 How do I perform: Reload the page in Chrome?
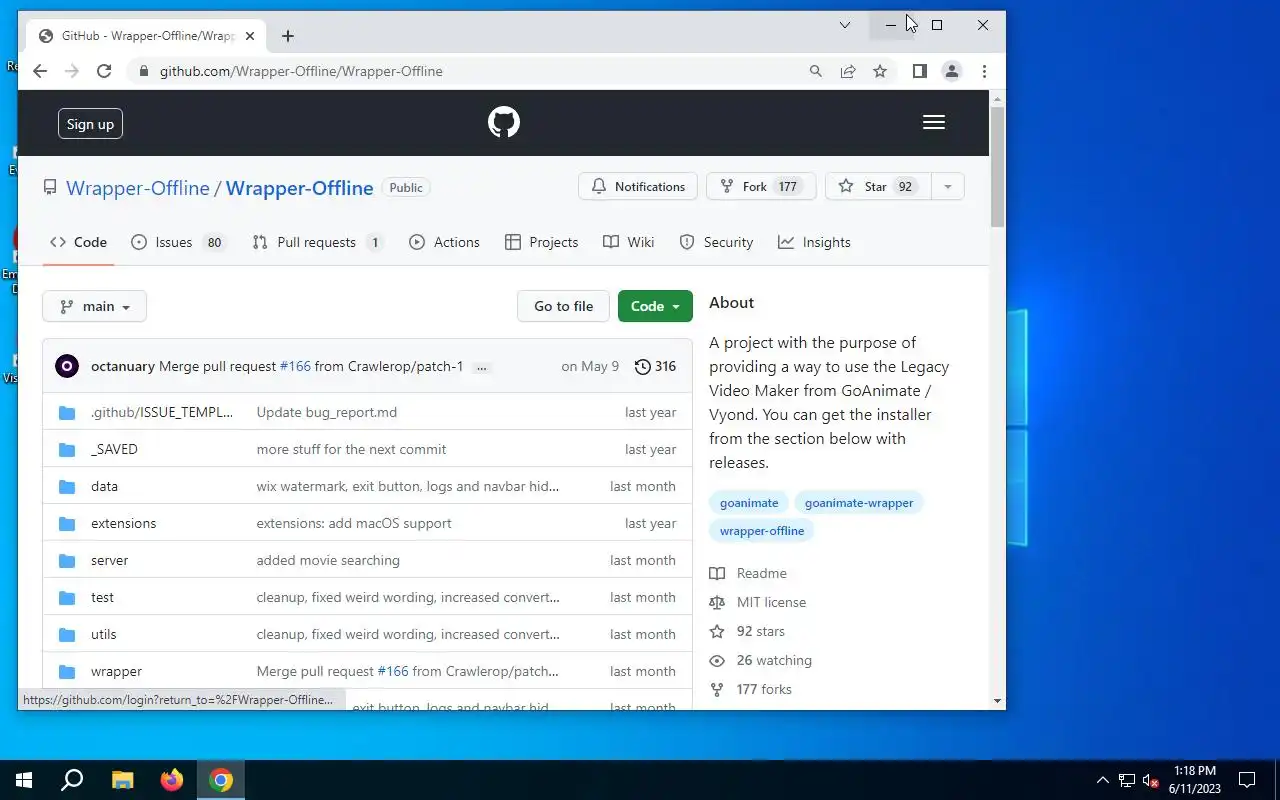click(104, 71)
